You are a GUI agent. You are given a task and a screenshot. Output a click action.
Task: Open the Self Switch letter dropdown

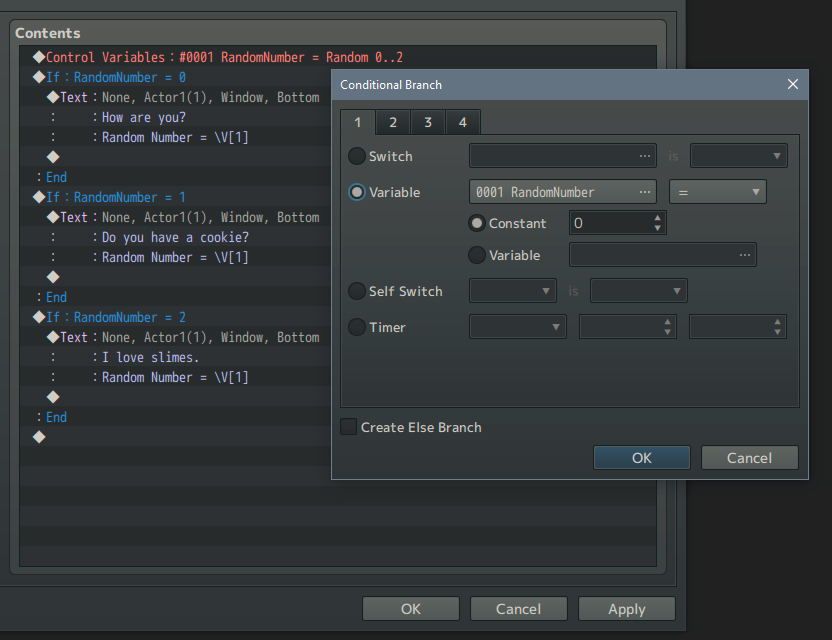click(513, 291)
